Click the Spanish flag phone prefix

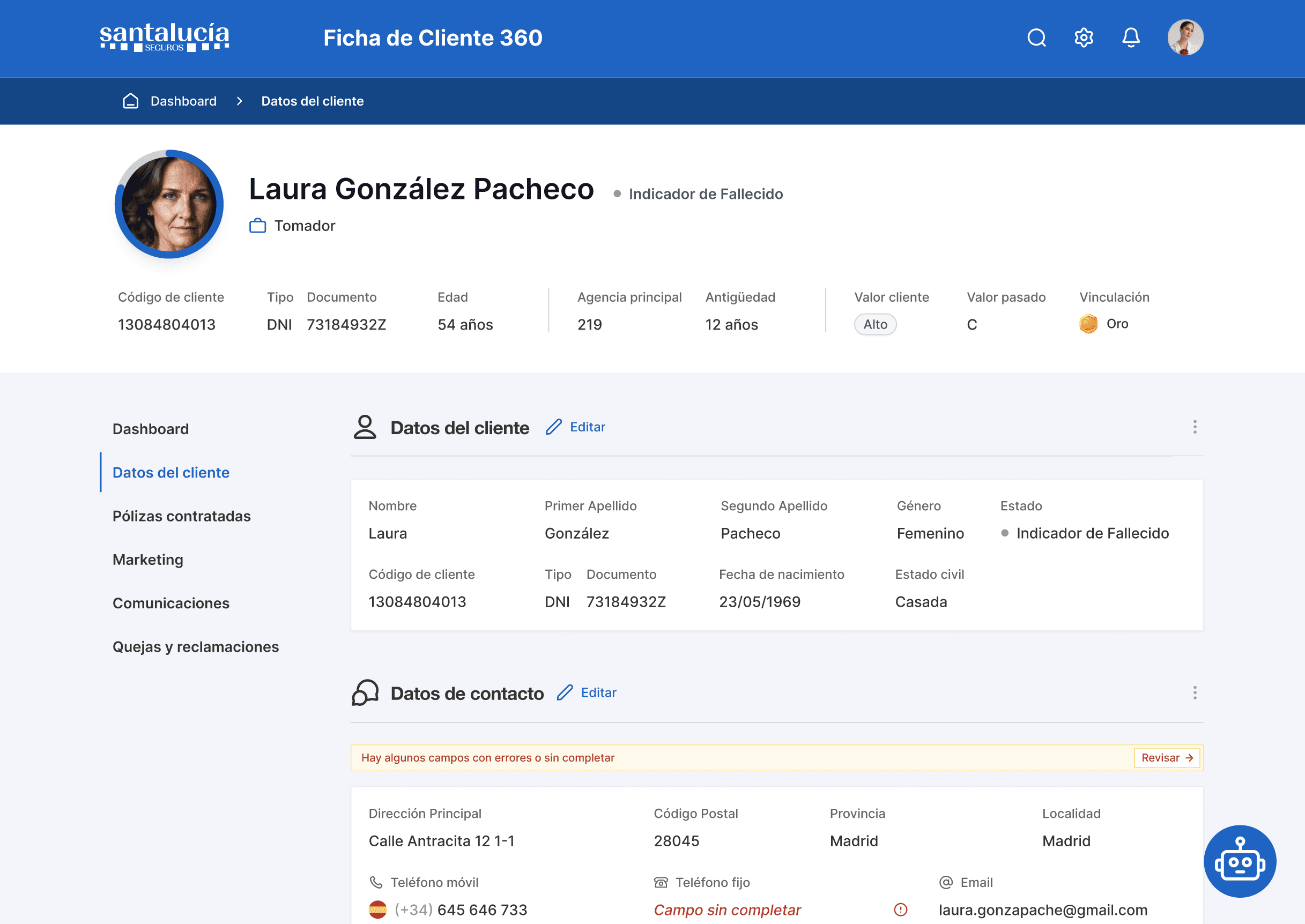coord(377,910)
